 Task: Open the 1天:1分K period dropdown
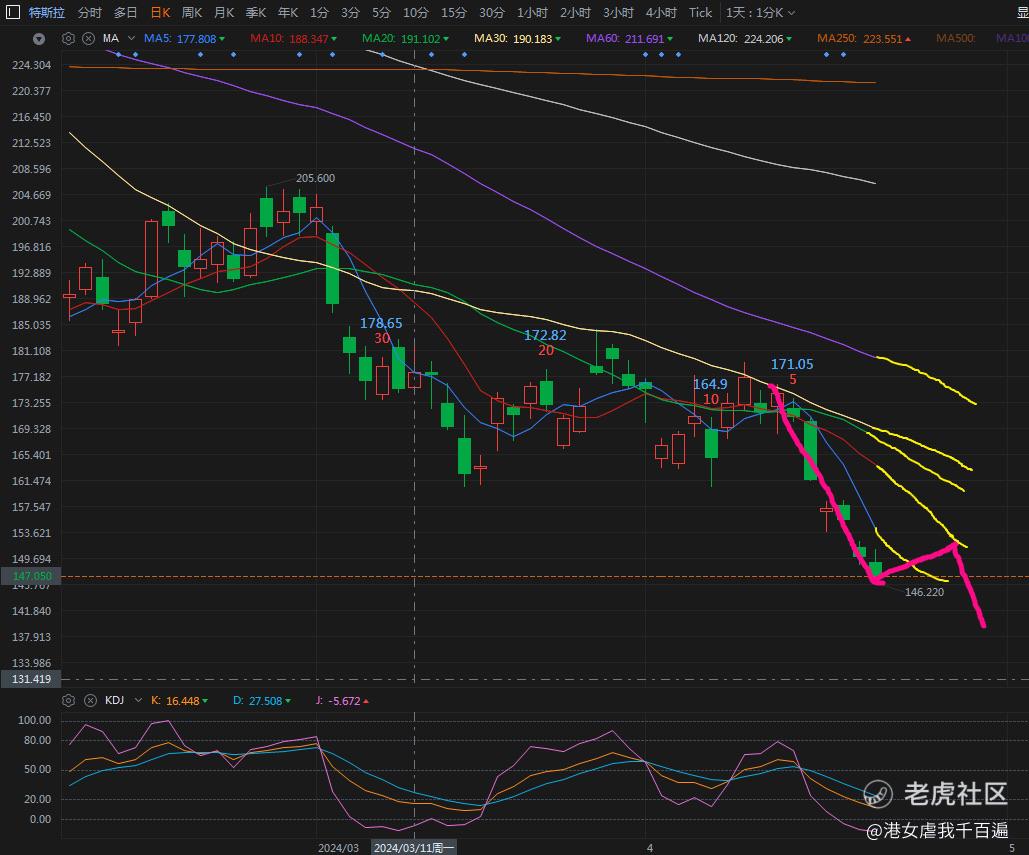(760, 12)
